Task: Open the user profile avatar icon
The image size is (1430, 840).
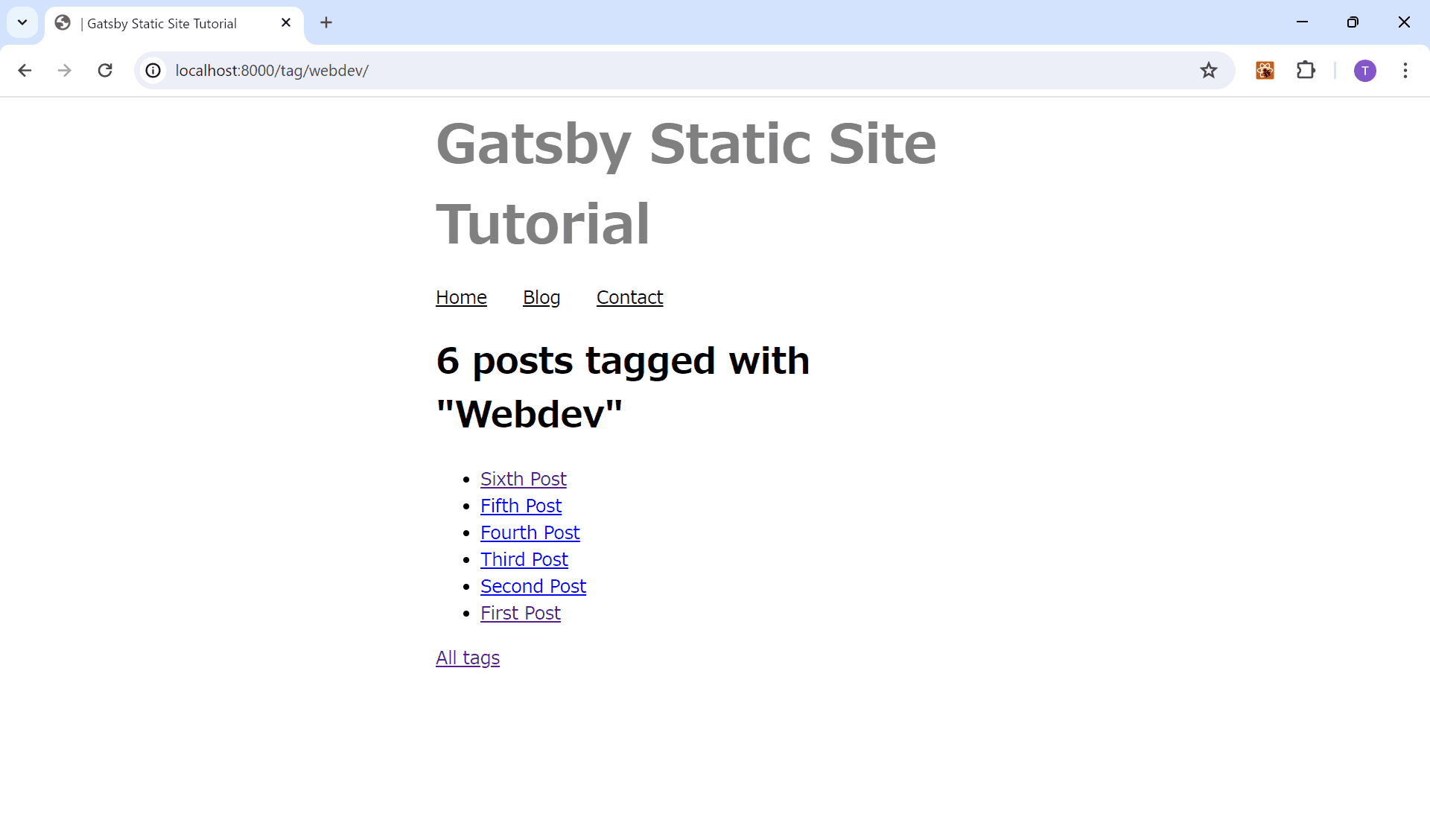Action: point(1364,70)
